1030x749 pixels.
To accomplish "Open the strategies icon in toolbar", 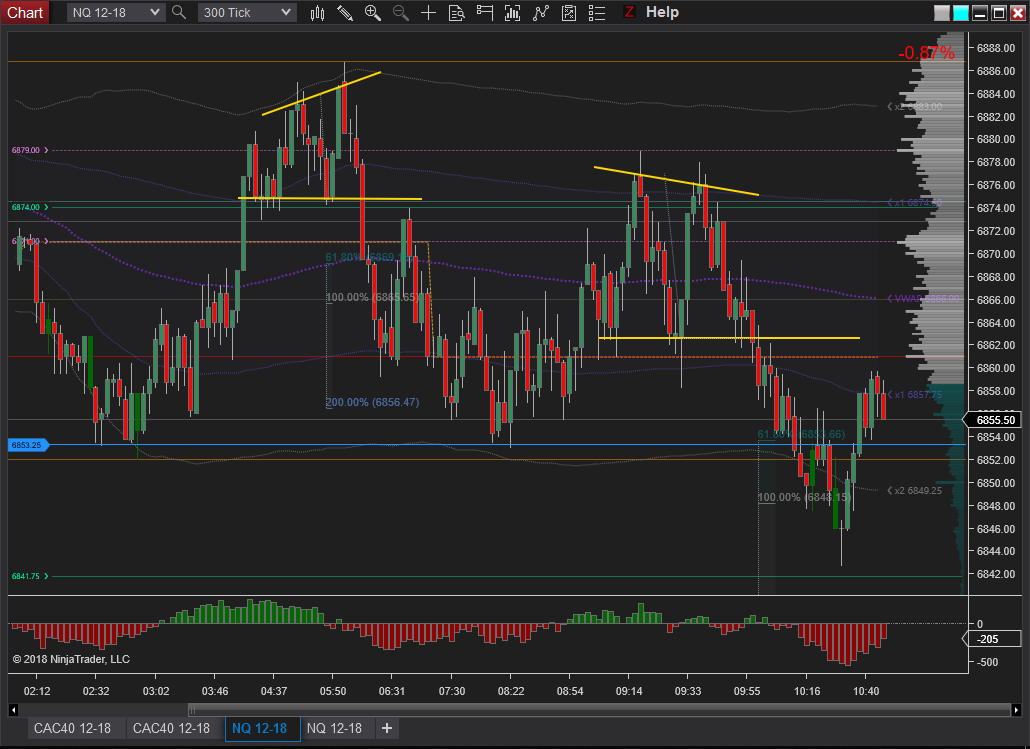I will click(569, 12).
